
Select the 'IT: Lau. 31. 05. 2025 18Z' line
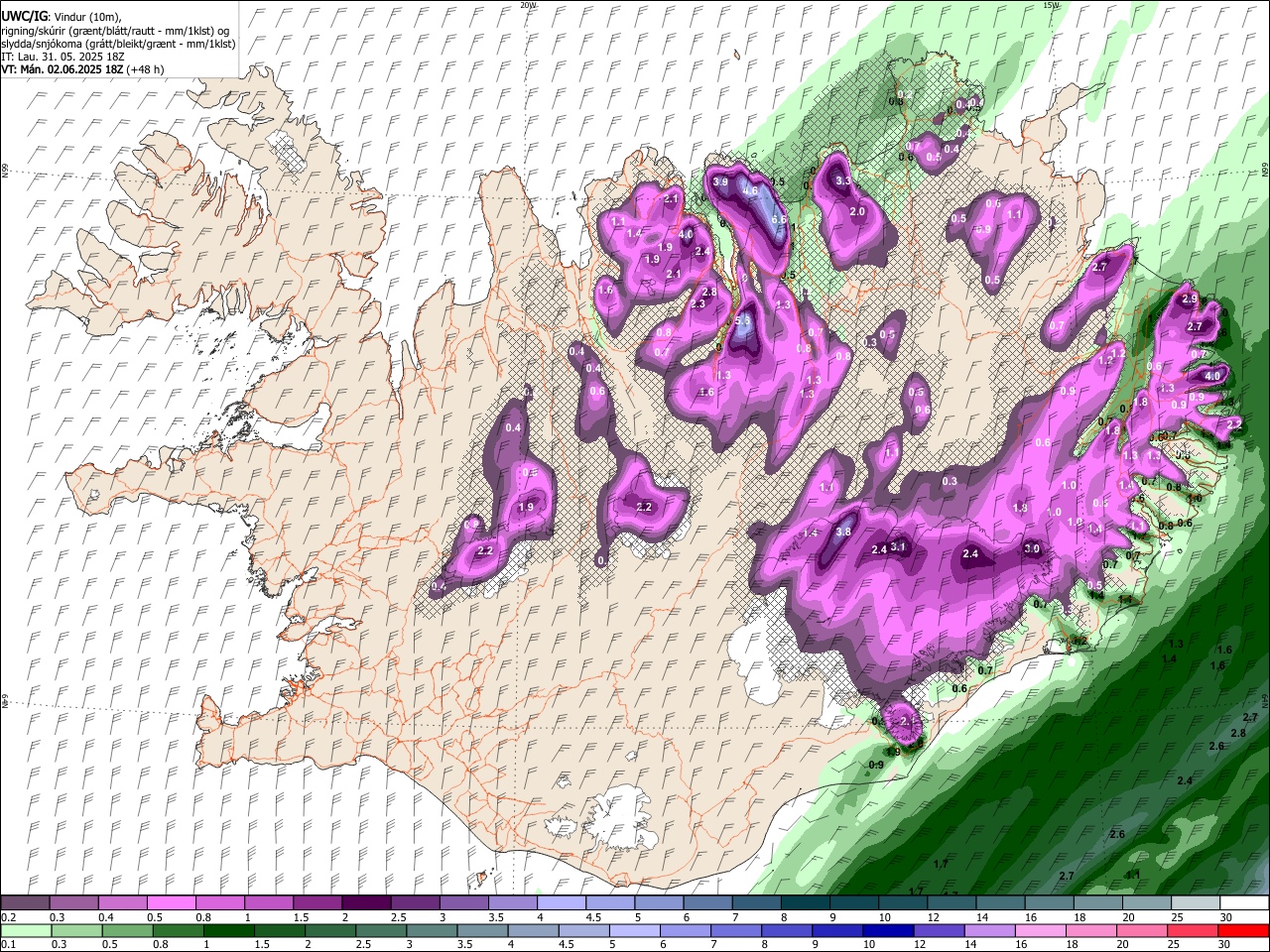coord(63,57)
